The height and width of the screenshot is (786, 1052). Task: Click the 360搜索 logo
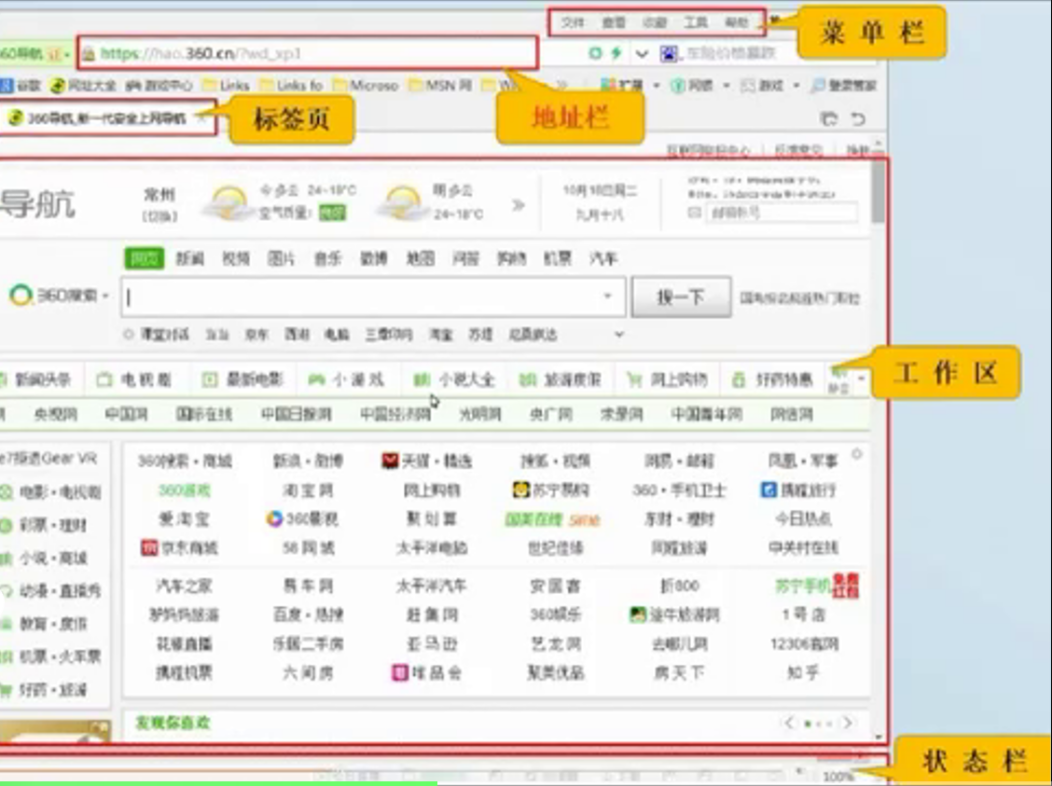(20, 295)
